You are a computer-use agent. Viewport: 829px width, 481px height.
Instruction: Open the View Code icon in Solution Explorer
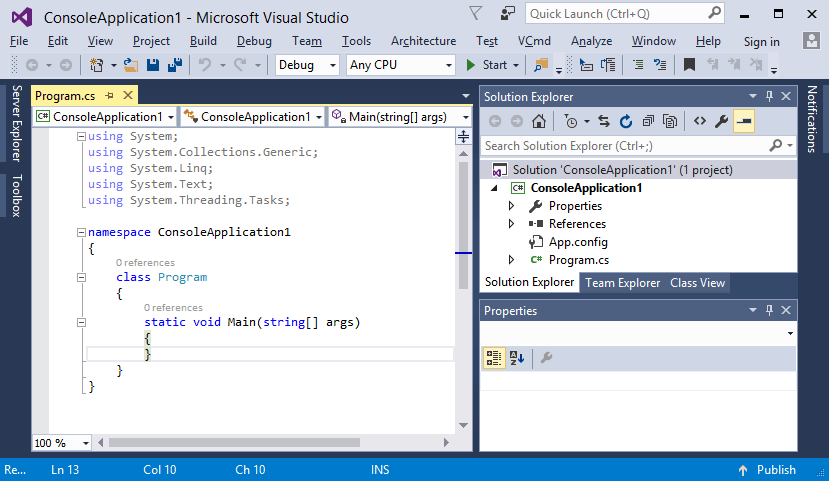click(x=699, y=121)
